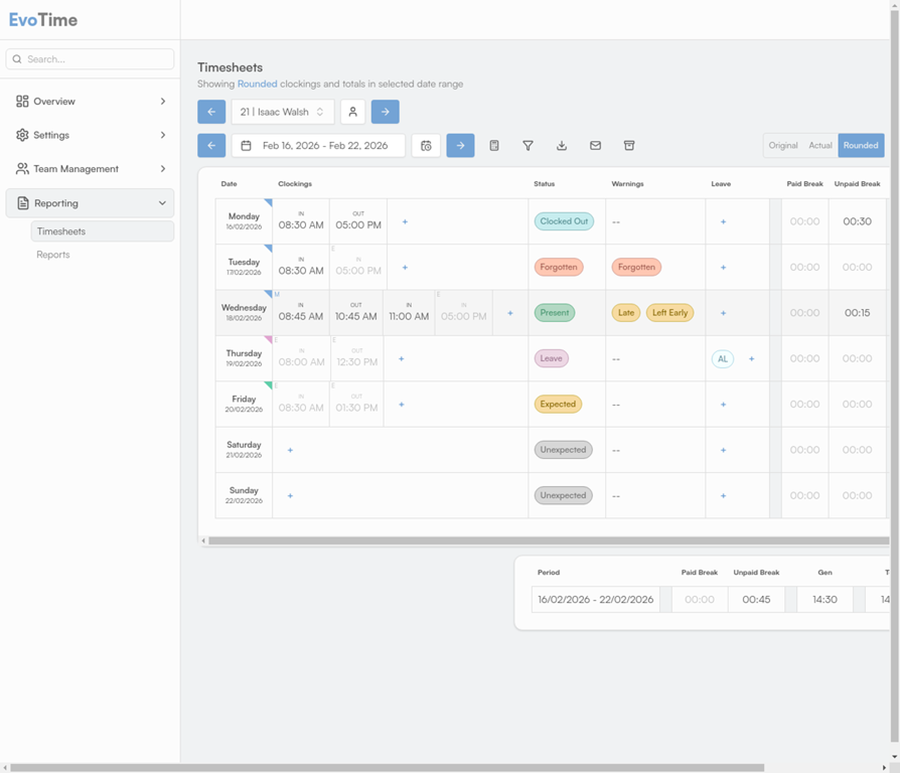The height and width of the screenshot is (773, 900).
Task: Add clocking on Monday row plus
Action: 405,222
